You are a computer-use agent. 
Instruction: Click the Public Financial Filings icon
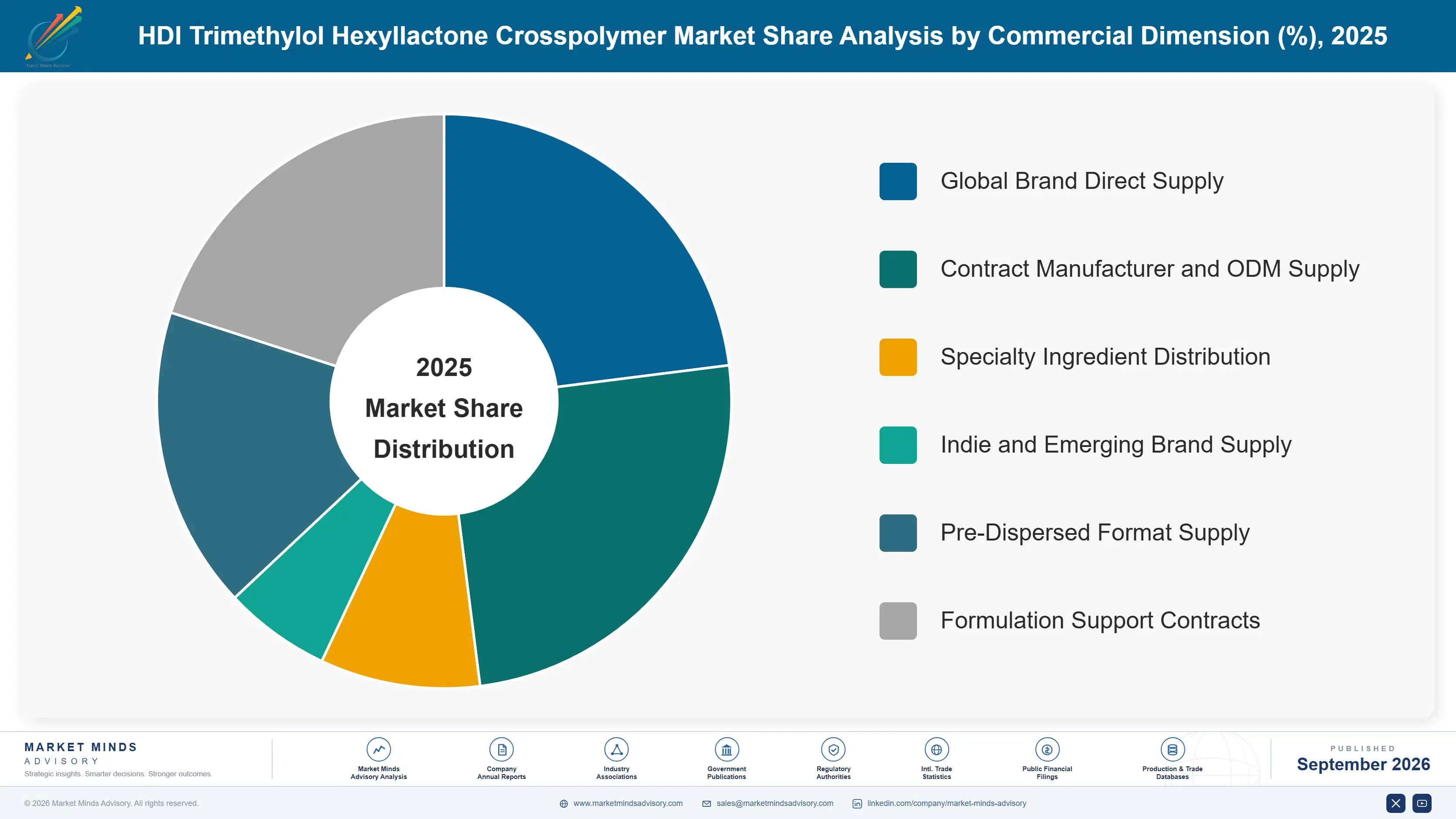(x=1047, y=749)
